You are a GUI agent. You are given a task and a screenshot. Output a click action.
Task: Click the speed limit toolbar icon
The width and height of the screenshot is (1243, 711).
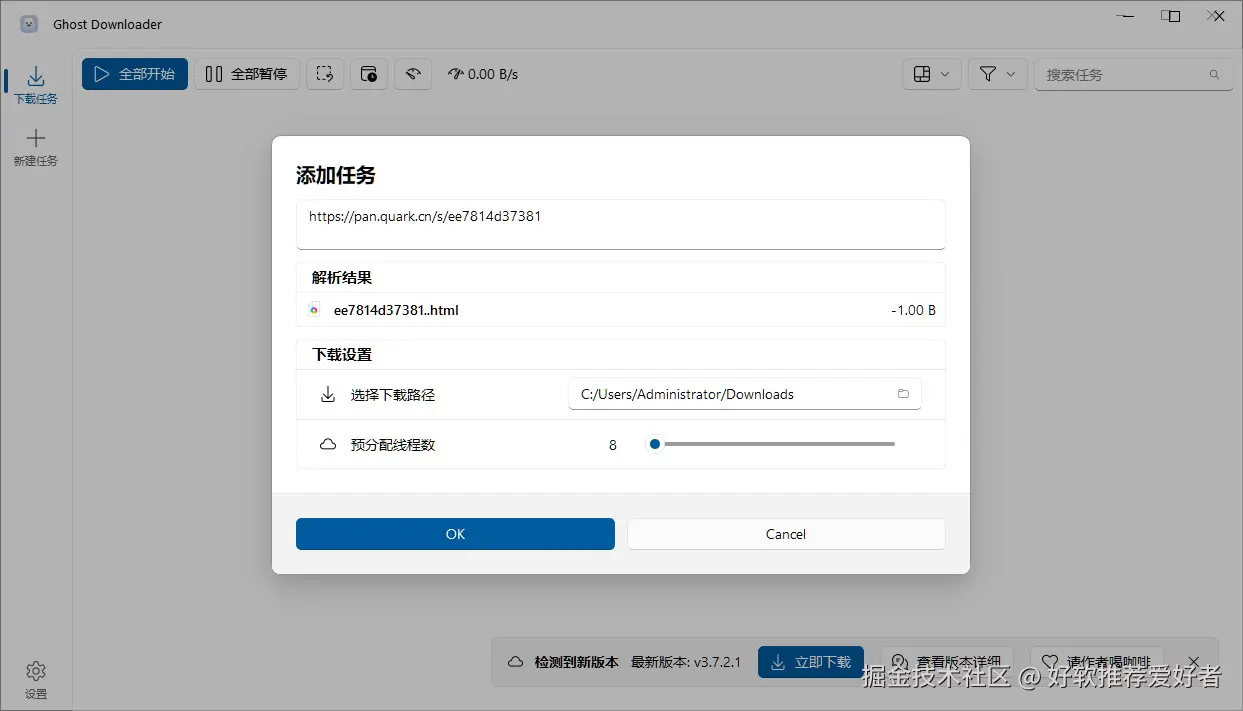coord(413,74)
